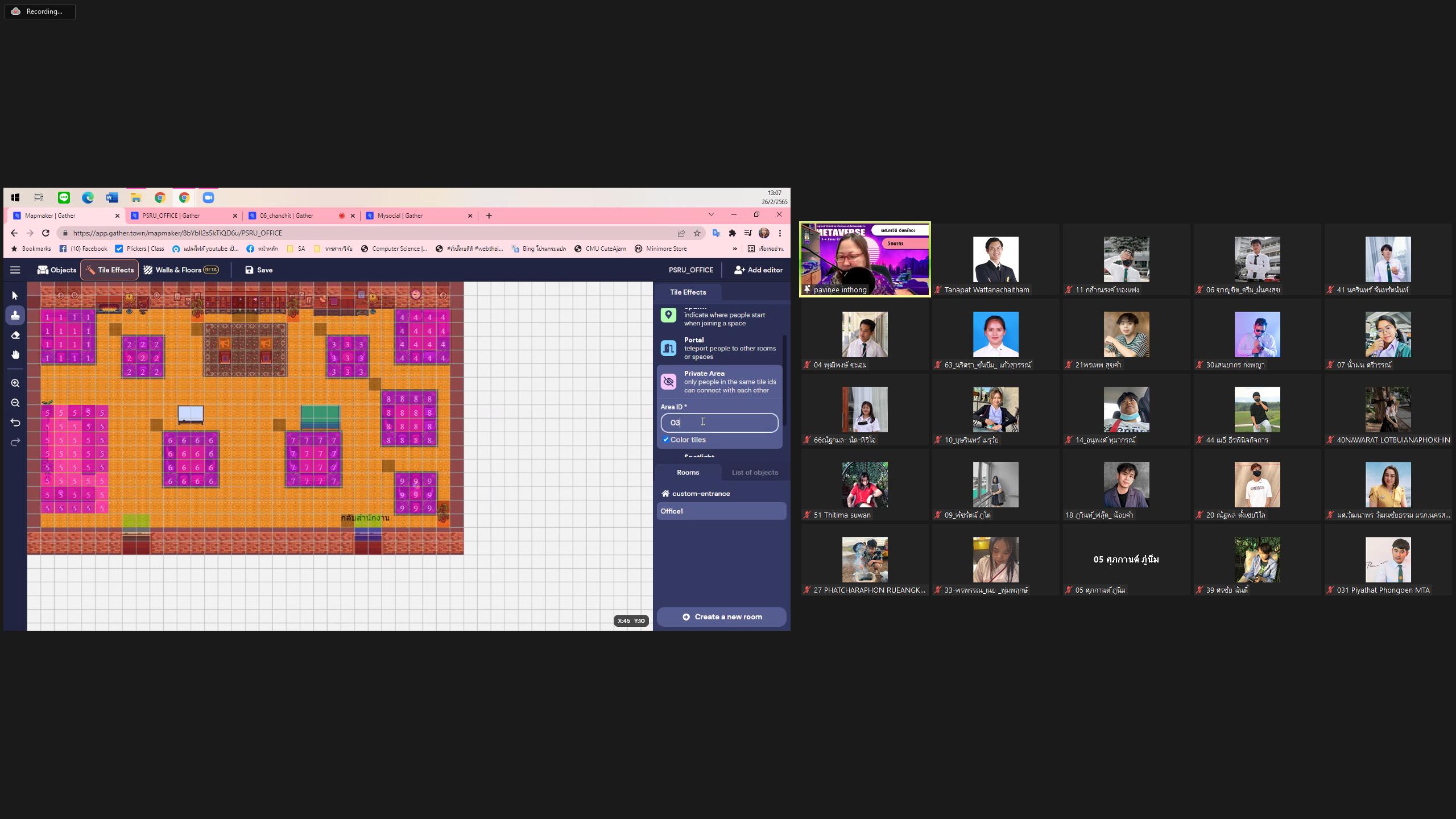
Task: Open Minimore Store bookmark
Action: coord(660,249)
